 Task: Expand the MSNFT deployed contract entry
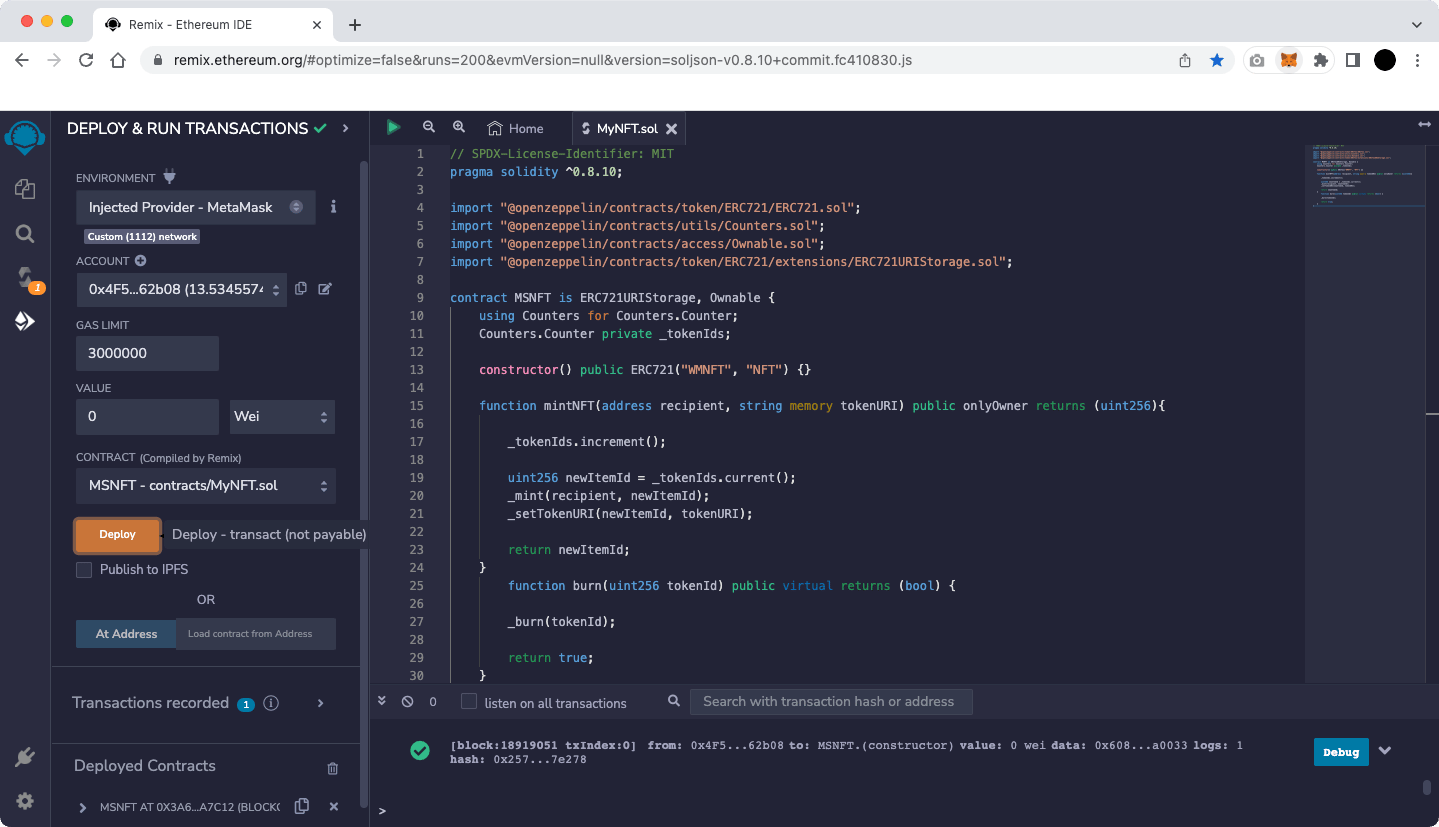tap(83, 807)
